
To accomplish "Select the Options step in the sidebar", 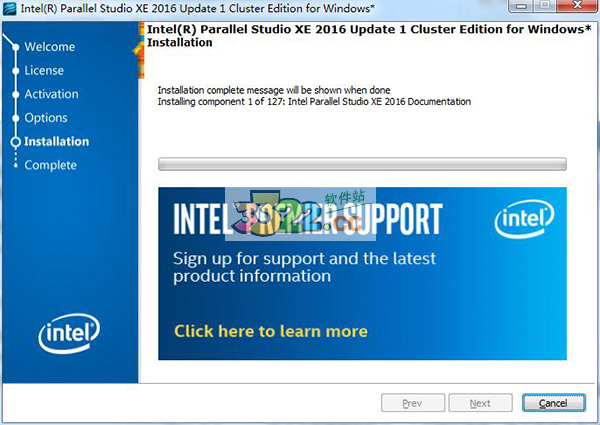I will pyautogui.click(x=46, y=118).
